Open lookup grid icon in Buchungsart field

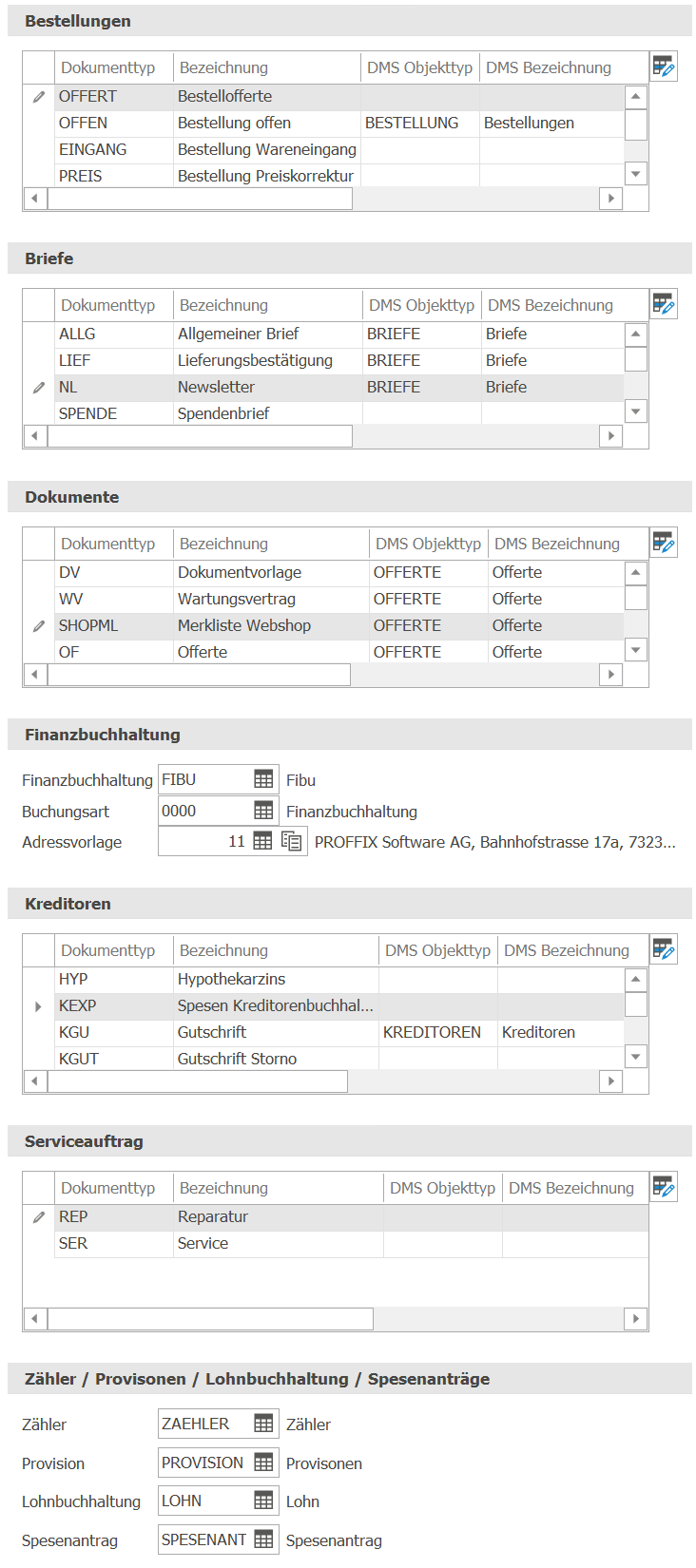[263, 811]
